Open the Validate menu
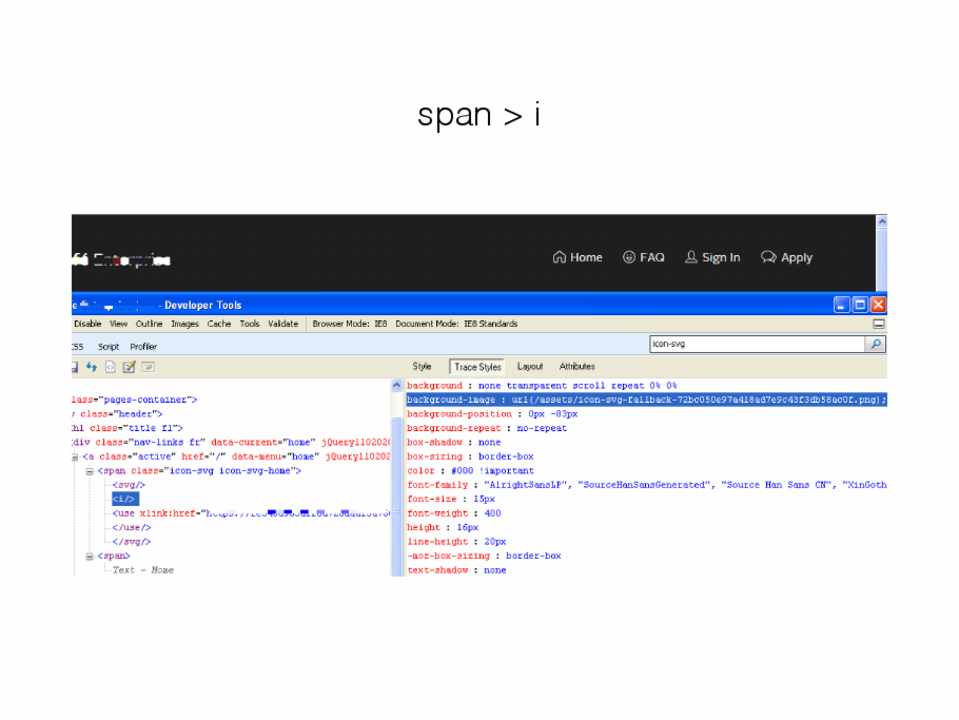This screenshot has width=959, height=720. [283, 324]
